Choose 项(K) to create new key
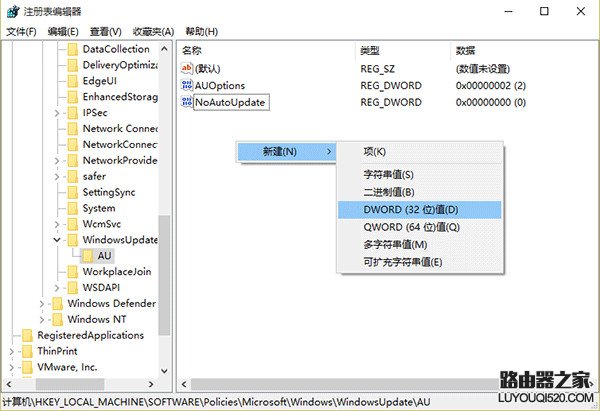Screen dimensions: 600x411 [419, 152]
